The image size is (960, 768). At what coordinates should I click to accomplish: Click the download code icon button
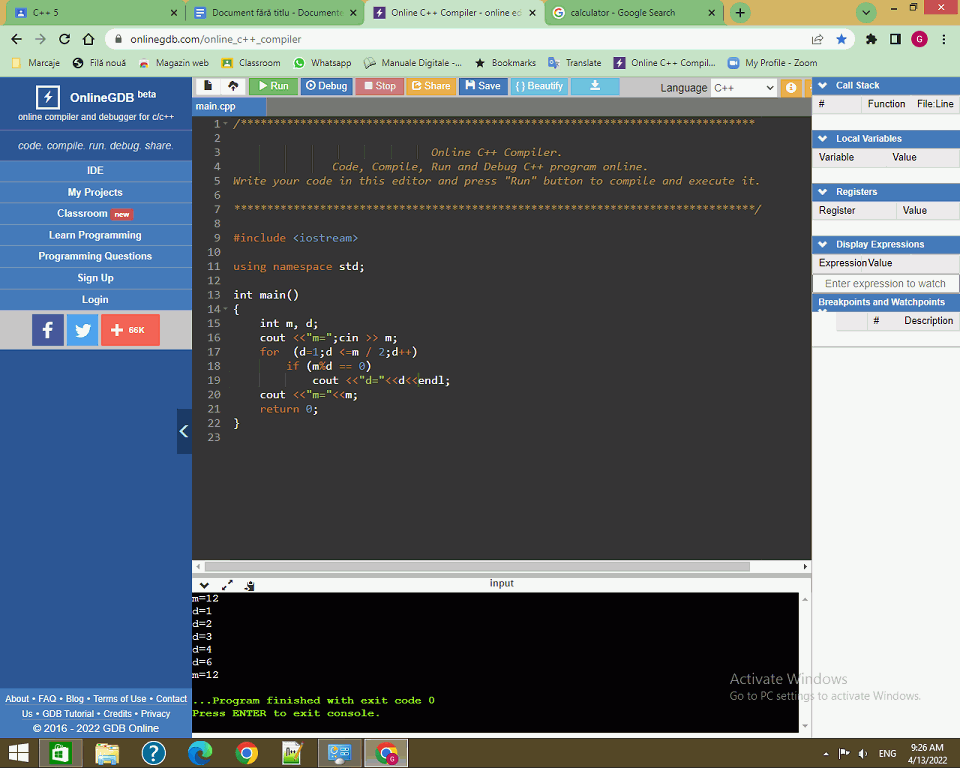(x=595, y=86)
